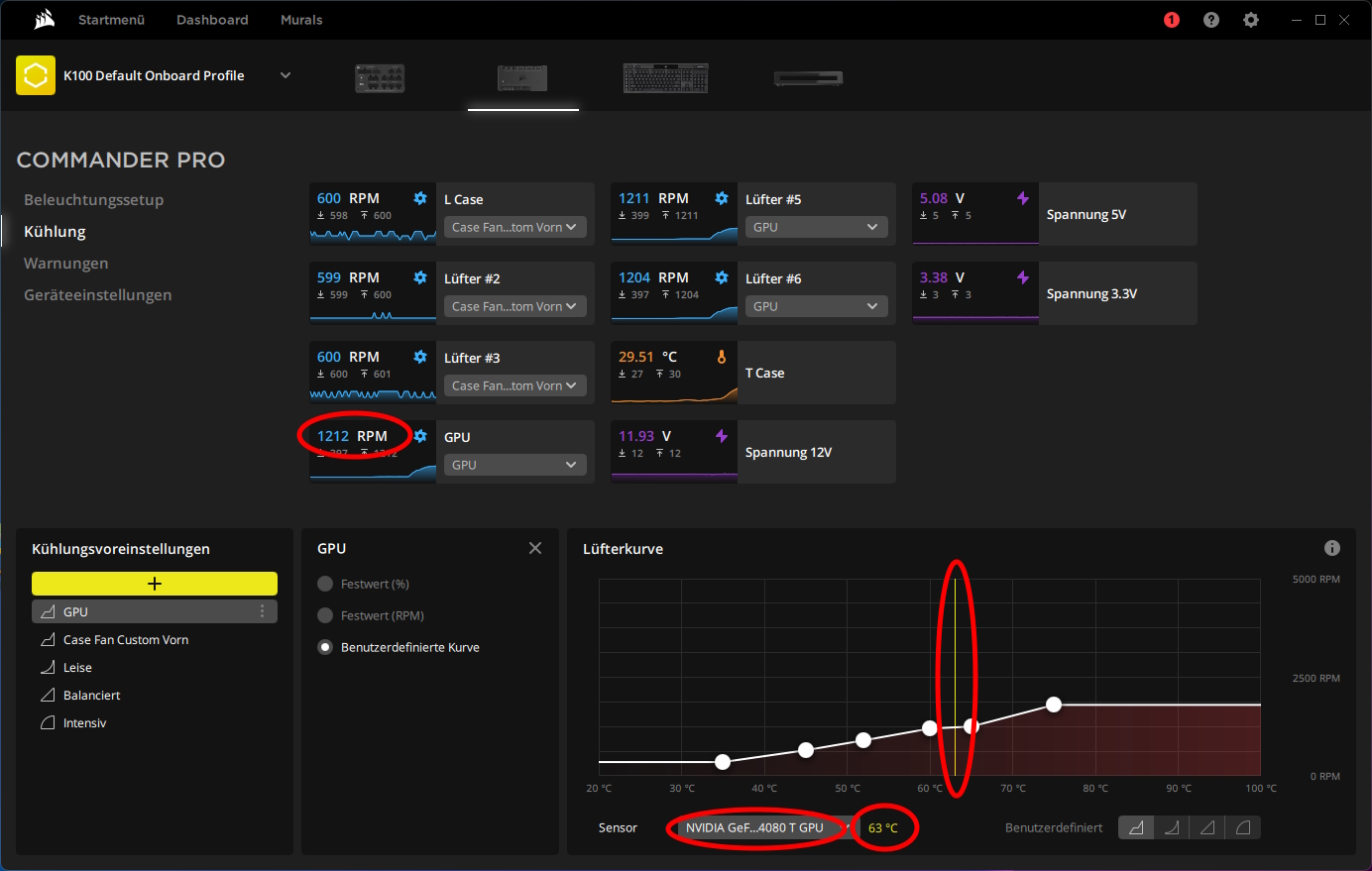The width and height of the screenshot is (1372, 871).
Task: Click the Spannung 3.3V lightning icon
Action: pos(1023,277)
